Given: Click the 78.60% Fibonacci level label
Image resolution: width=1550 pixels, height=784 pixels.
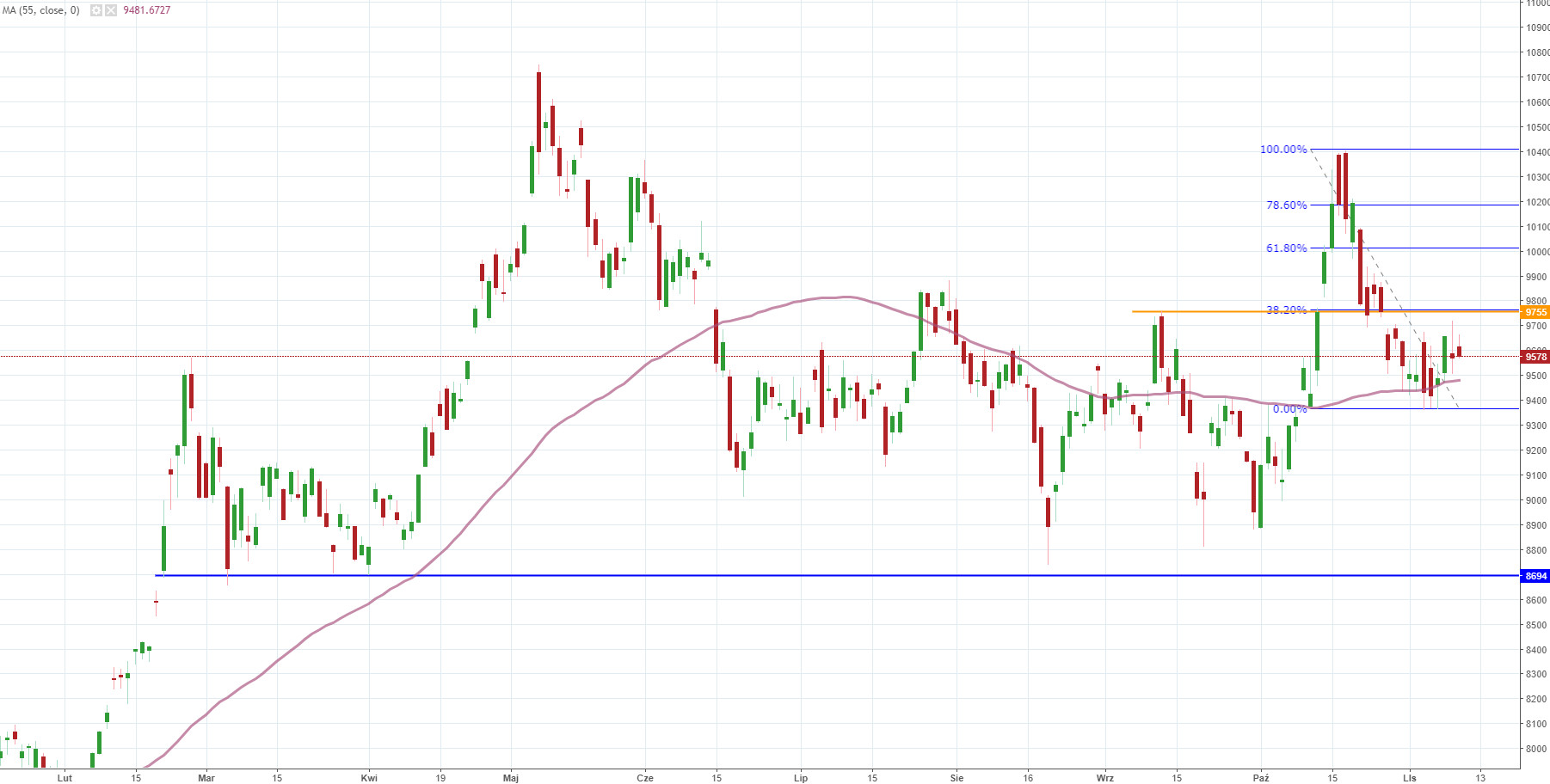Looking at the screenshot, I should pyautogui.click(x=1286, y=205).
